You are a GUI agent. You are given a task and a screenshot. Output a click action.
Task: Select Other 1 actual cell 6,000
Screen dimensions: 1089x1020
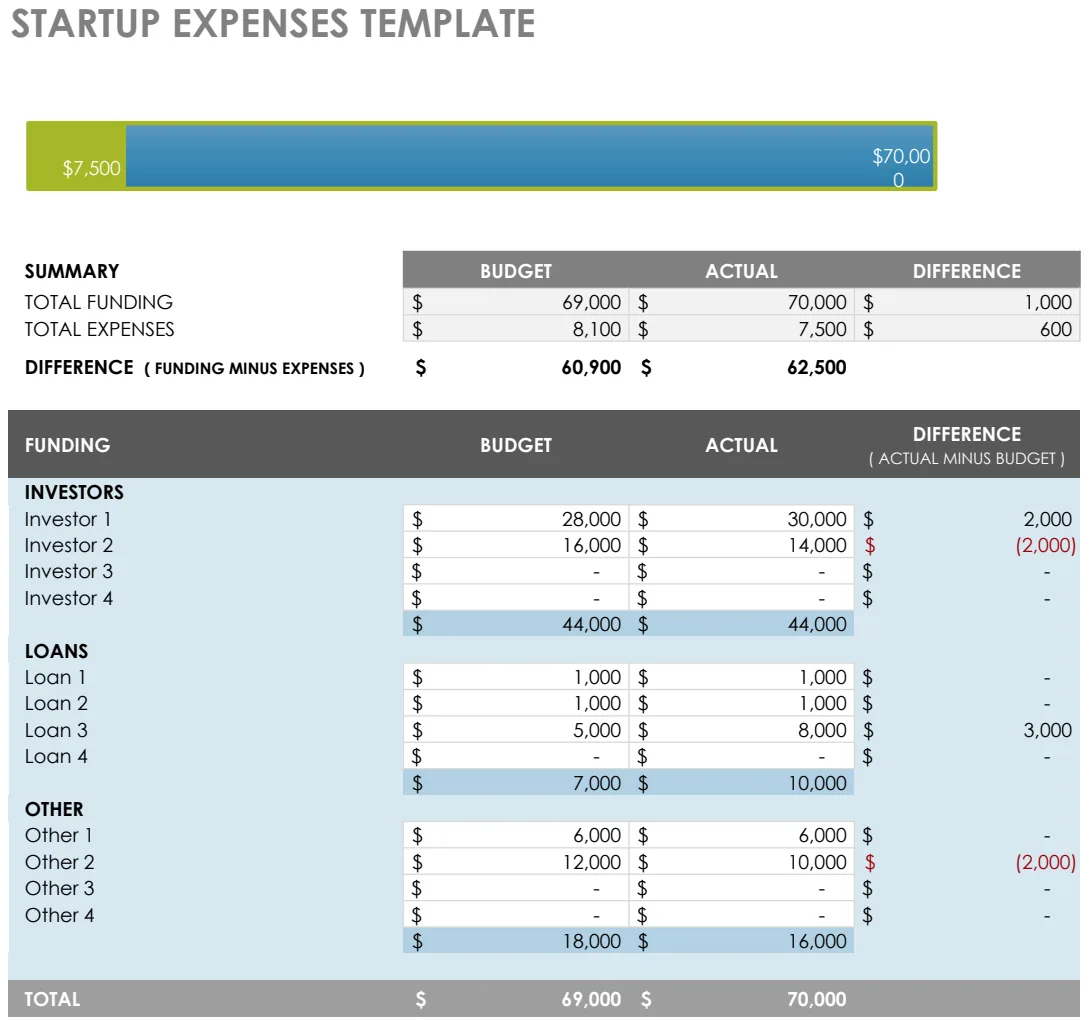[x=742, y=835]
